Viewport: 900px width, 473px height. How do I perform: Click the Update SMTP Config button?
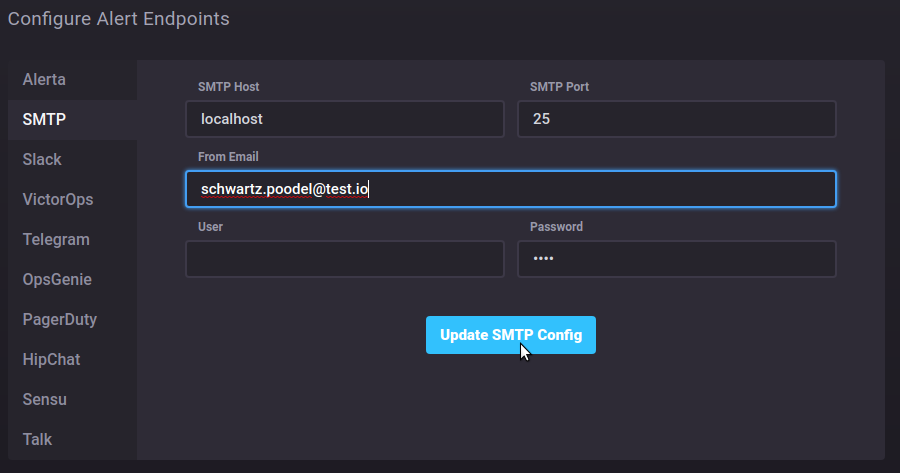click(510, 335)
